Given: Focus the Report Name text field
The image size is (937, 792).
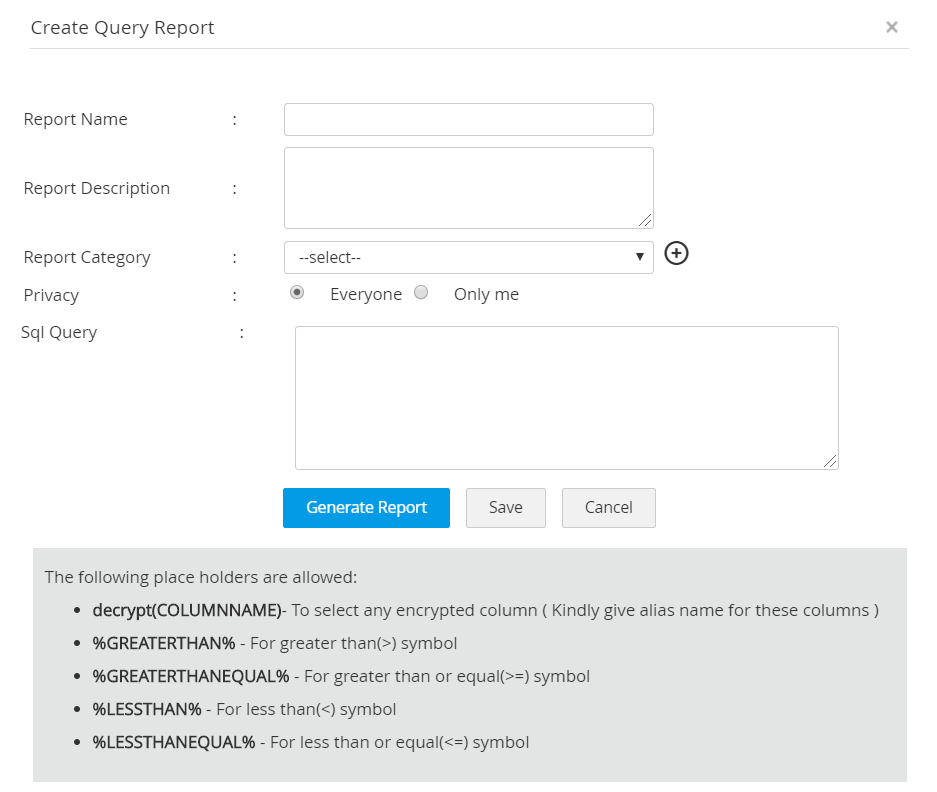Looking at the screenshot, I should pos(468,119).
